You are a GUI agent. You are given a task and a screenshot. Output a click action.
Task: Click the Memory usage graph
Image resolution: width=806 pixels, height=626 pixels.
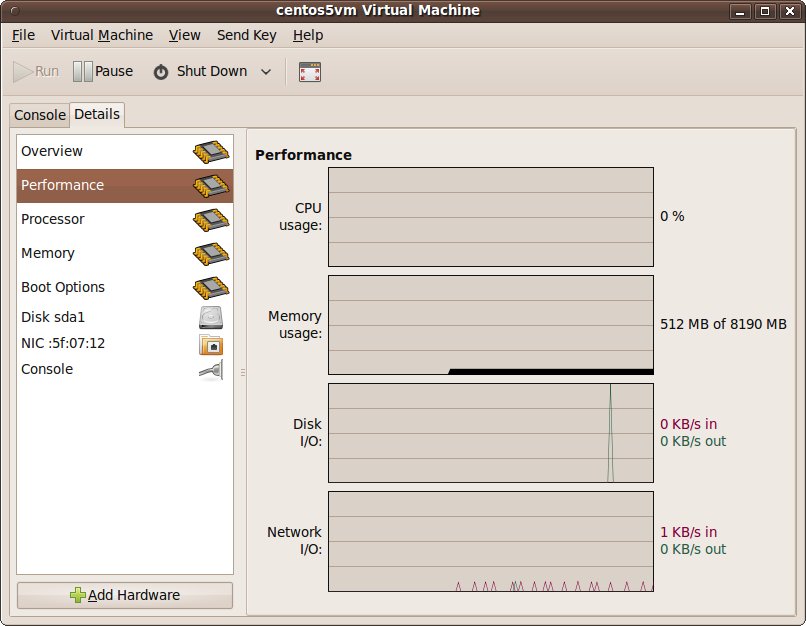[491, 325]
